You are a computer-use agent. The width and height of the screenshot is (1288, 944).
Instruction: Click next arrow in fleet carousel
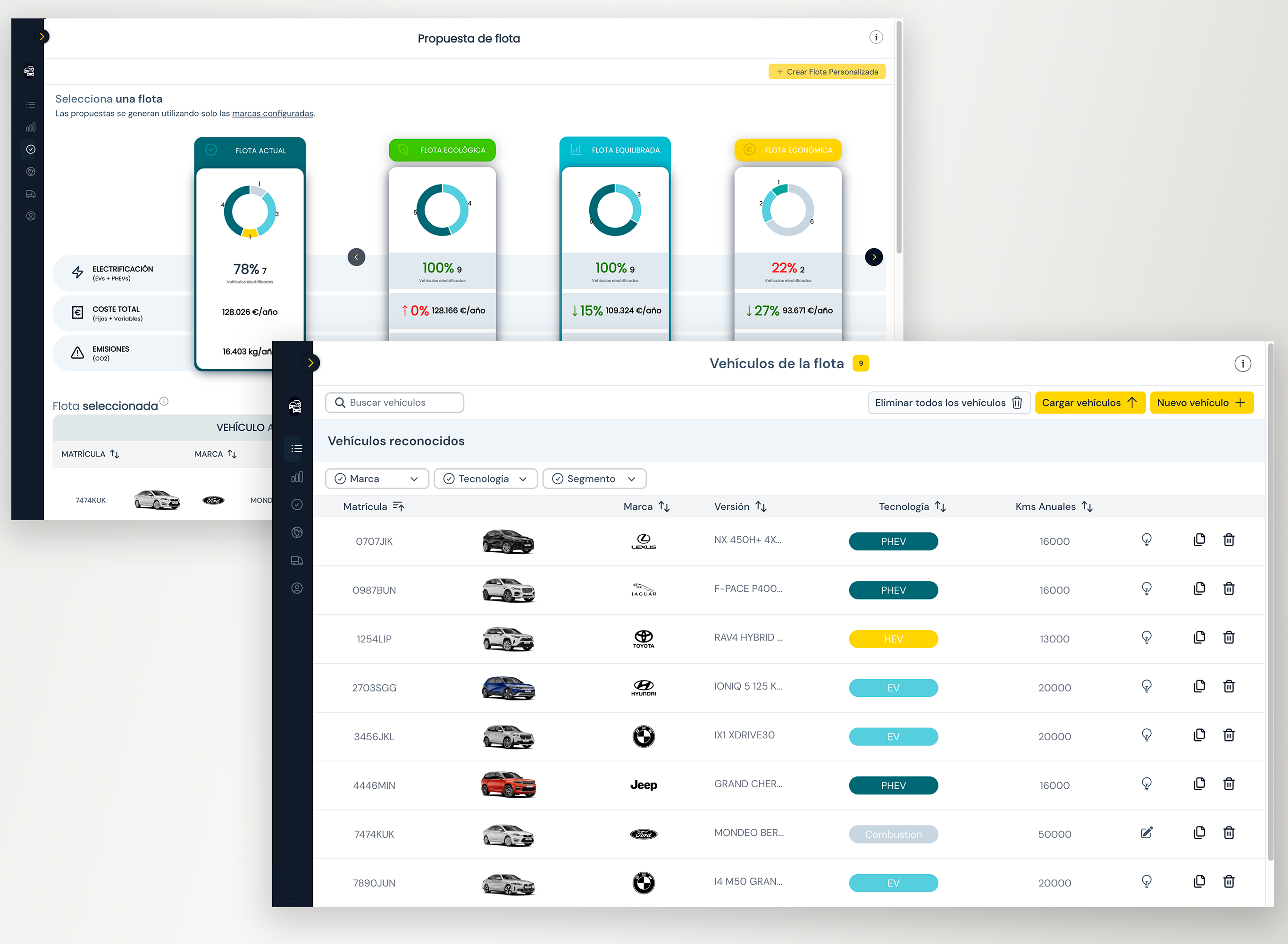[x=873, y=257]
